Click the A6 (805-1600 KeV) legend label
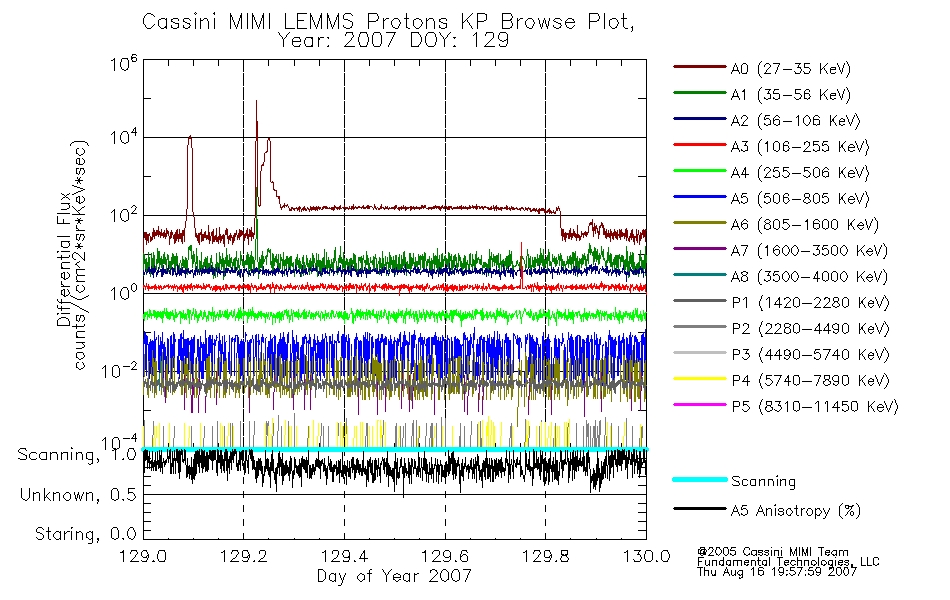The height and width of the screenshot is (600, 950). pos(805,225)
